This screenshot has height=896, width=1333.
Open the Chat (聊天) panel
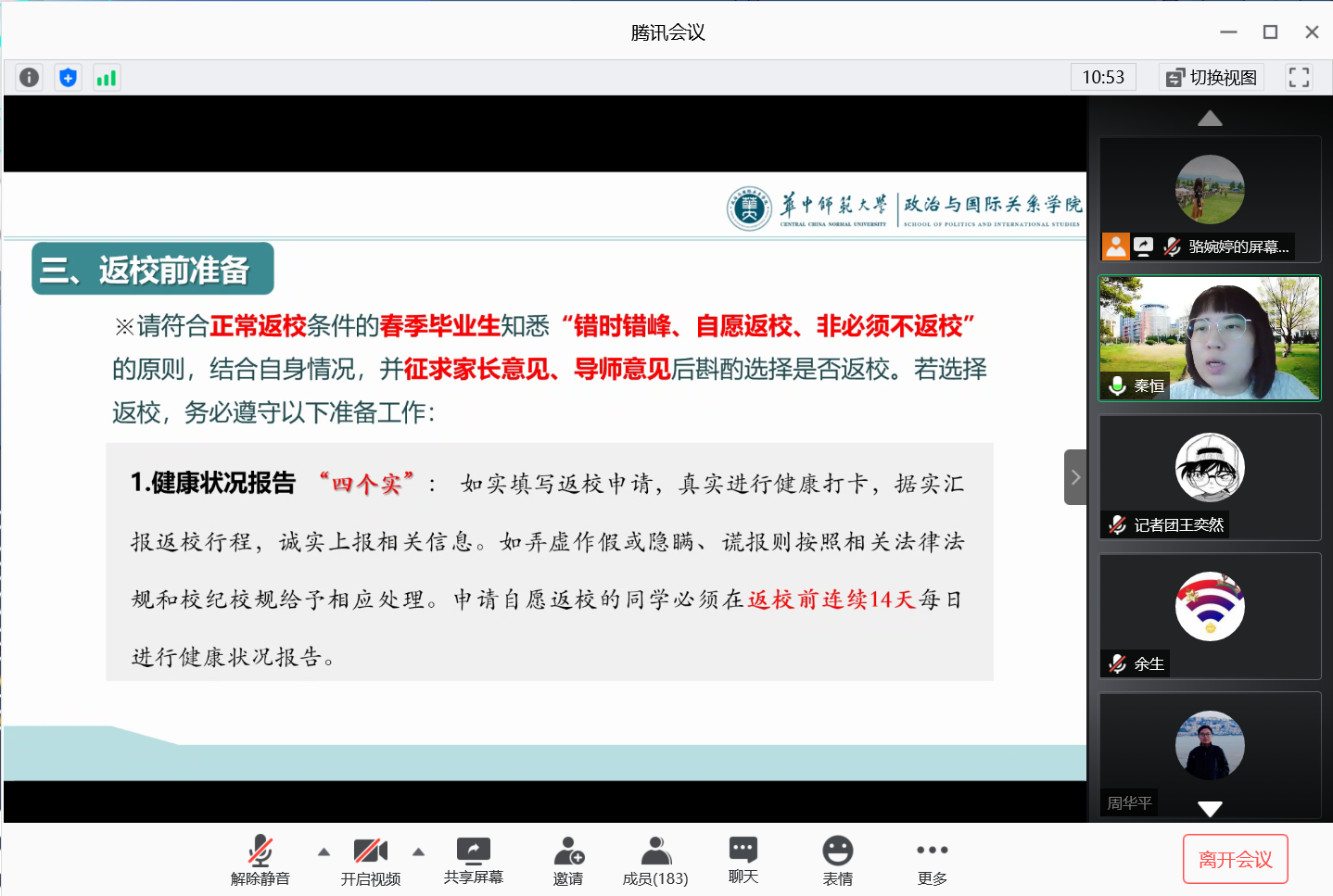click(743, 860)
